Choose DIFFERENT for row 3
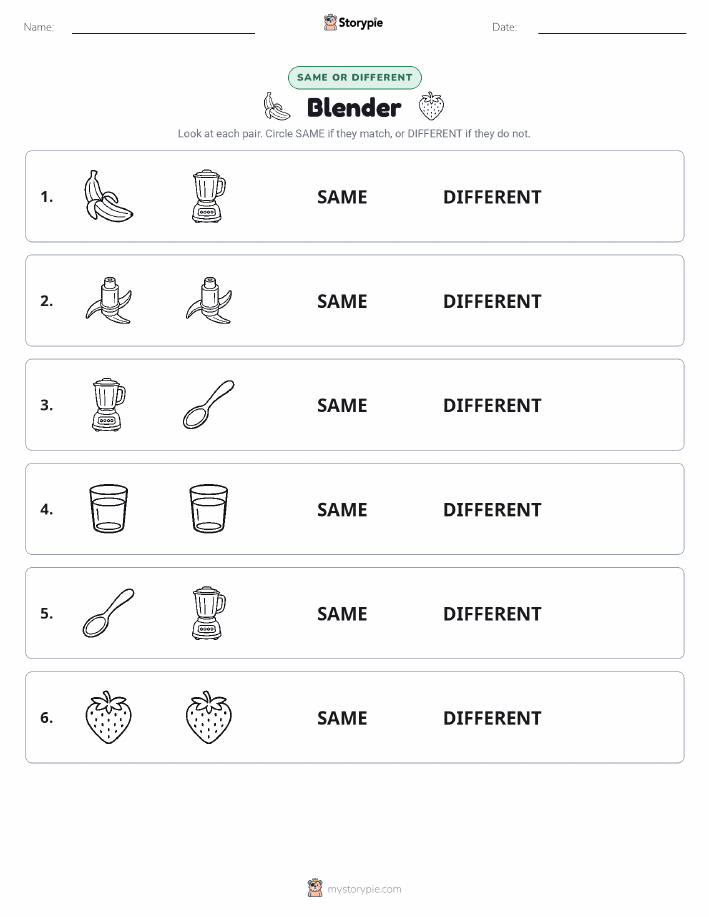This screenshot has height=917, width=709. pyautogui.click(x=492, y=405)
